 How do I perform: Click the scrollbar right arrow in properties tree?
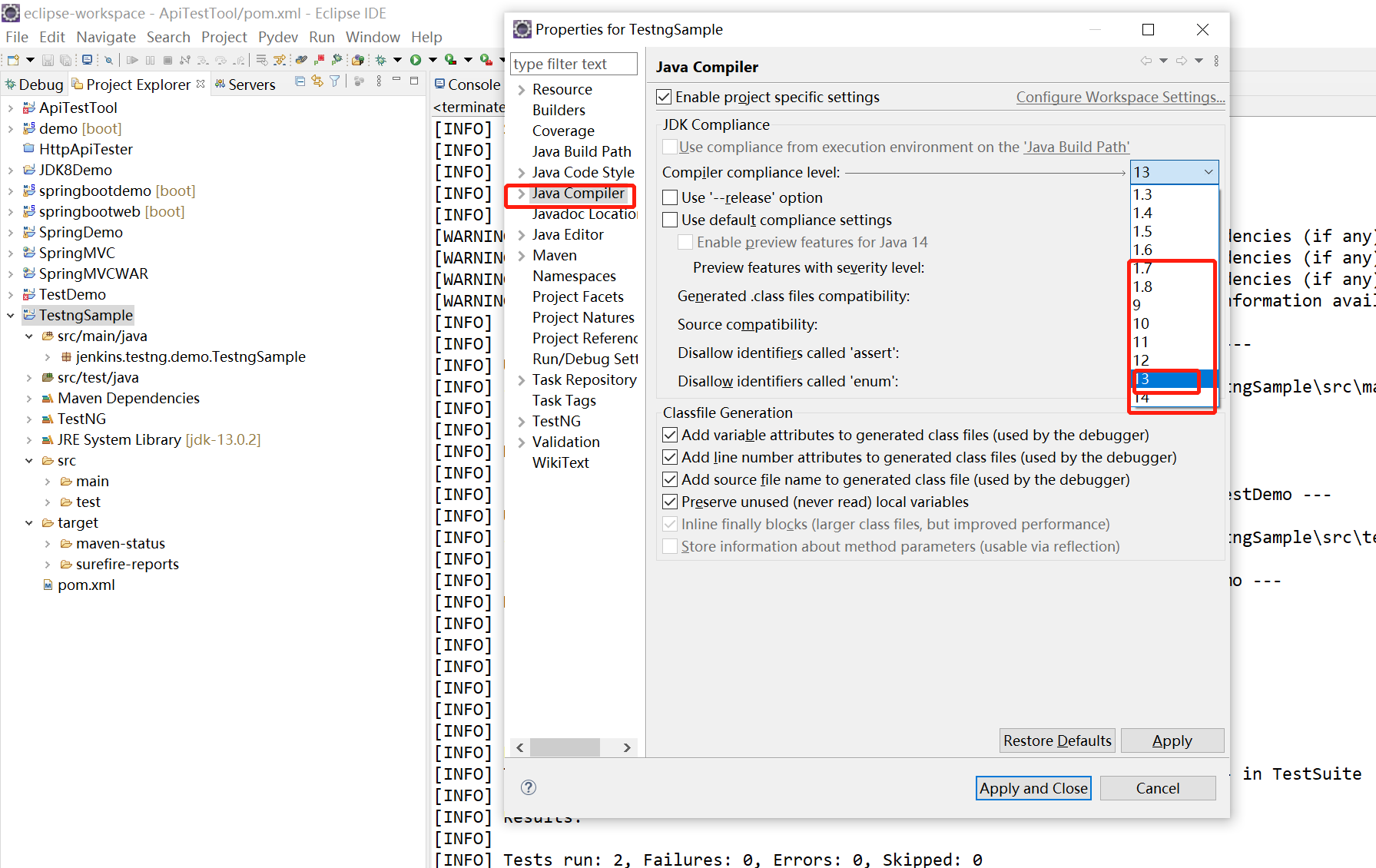click(x=628, y=747)
